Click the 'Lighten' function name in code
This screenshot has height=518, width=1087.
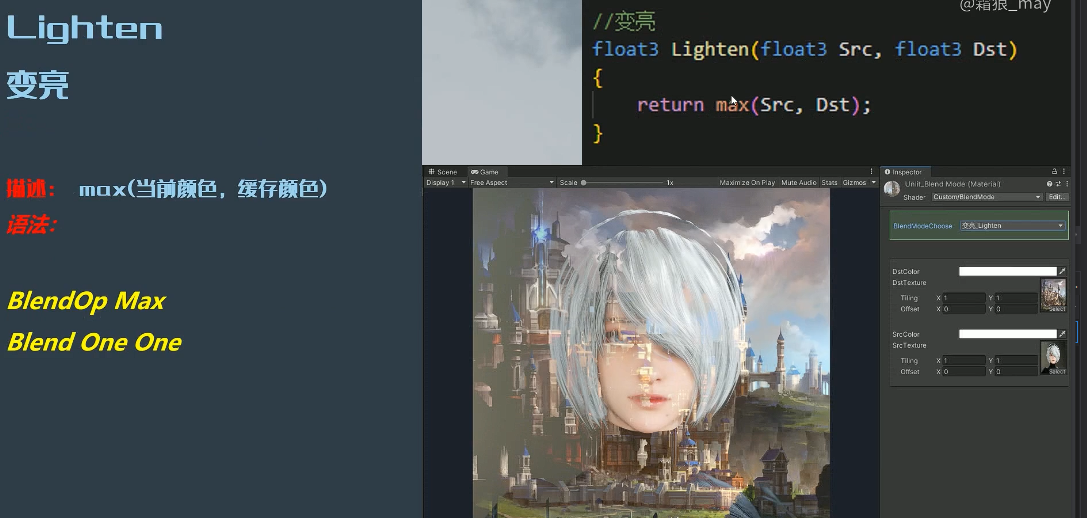[x=710, y=51]
